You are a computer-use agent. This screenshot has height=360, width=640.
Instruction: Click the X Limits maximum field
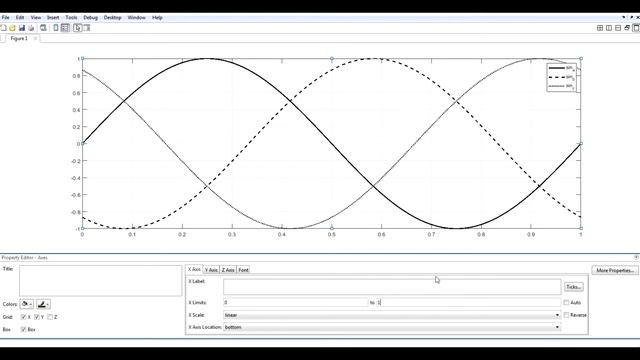coord(469,302)
